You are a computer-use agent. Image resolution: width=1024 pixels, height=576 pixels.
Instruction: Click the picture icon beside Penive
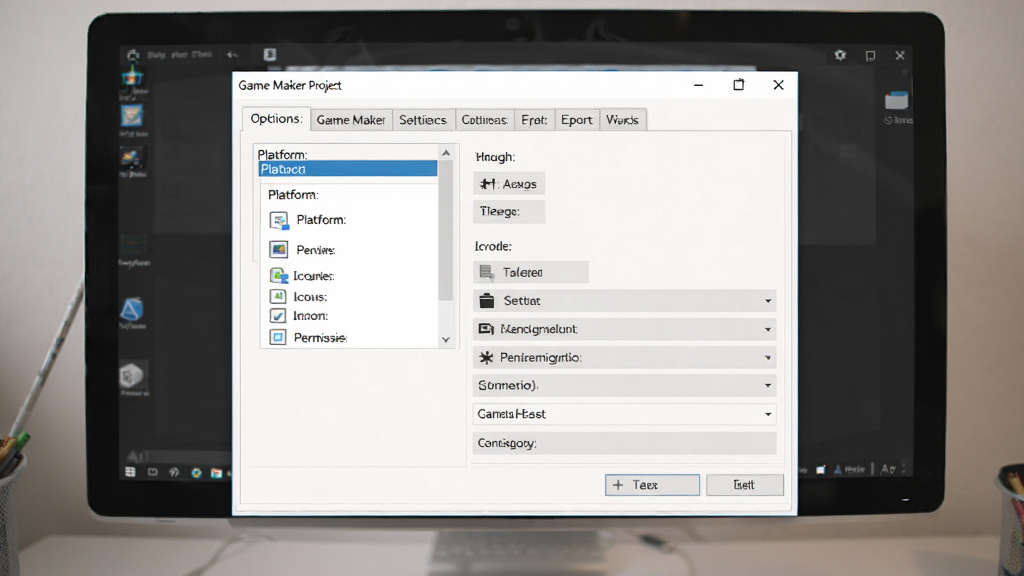(x=278, y=249)
